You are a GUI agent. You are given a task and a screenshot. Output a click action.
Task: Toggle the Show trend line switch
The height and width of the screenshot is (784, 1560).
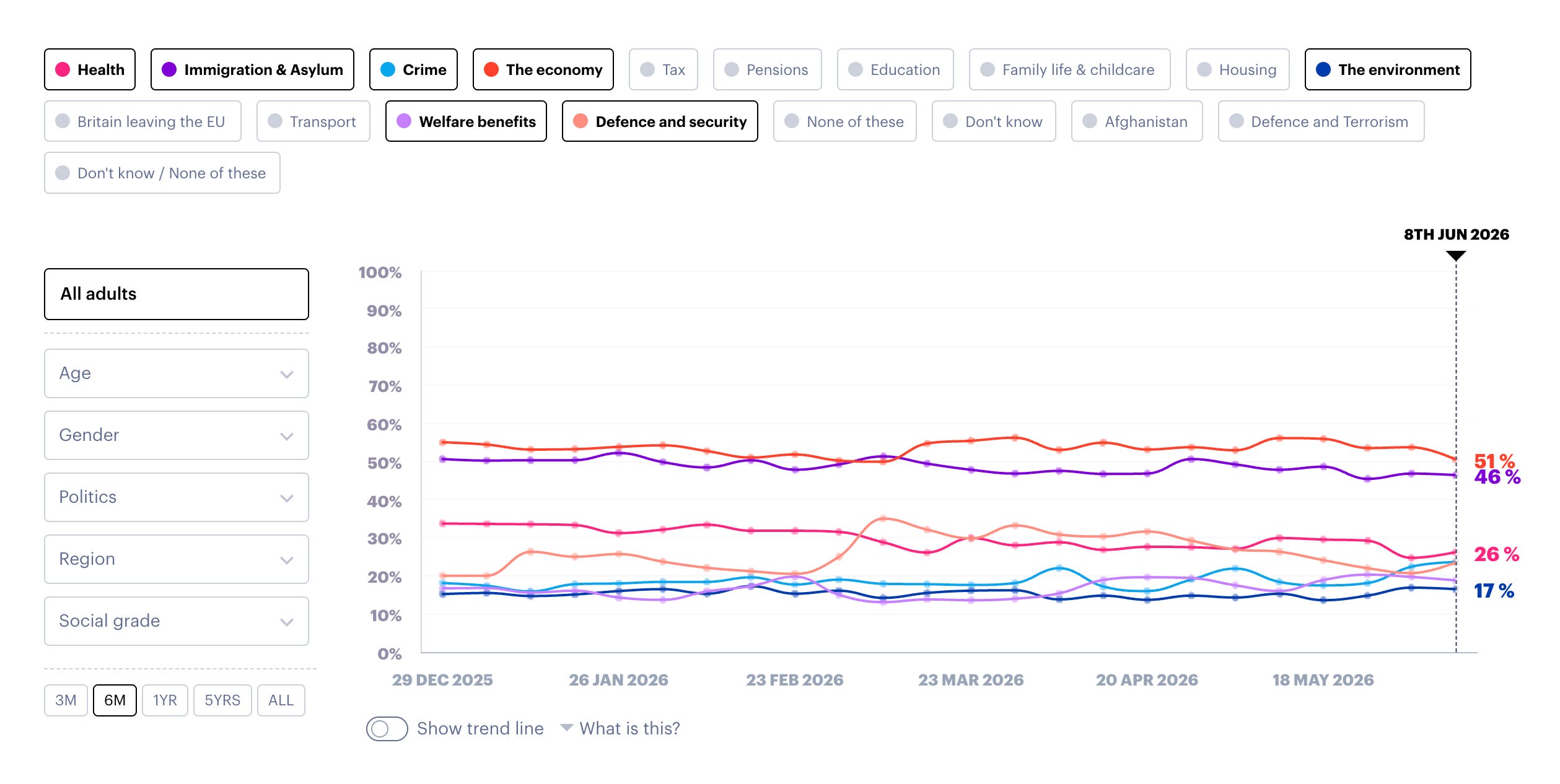[x=387, y=728]
